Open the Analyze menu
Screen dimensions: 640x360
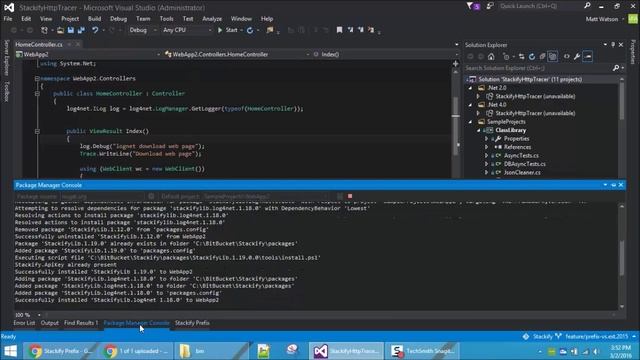[x=212, y=19]
